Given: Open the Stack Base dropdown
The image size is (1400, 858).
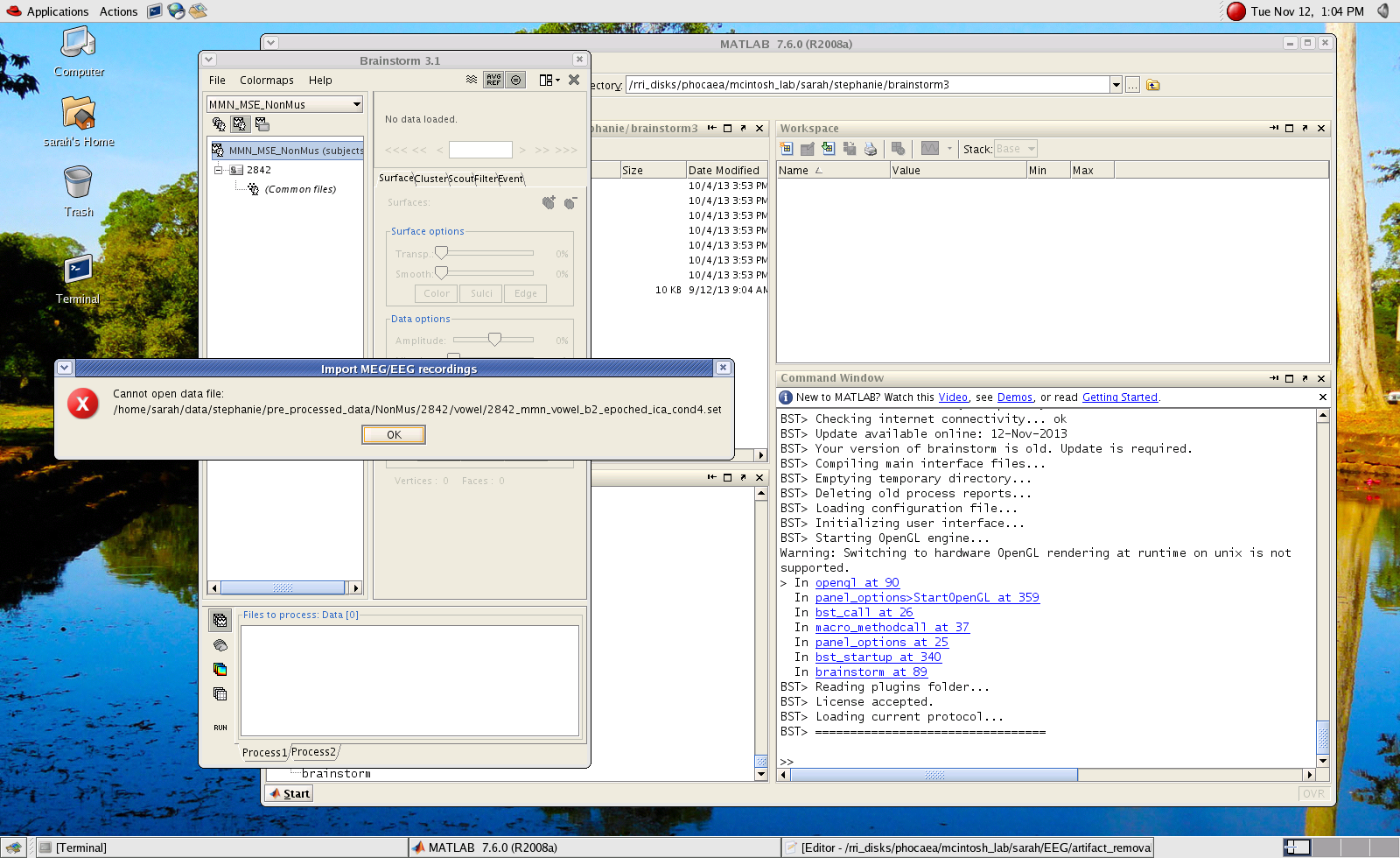Looking at the screenshot, I should (1016, 149).
